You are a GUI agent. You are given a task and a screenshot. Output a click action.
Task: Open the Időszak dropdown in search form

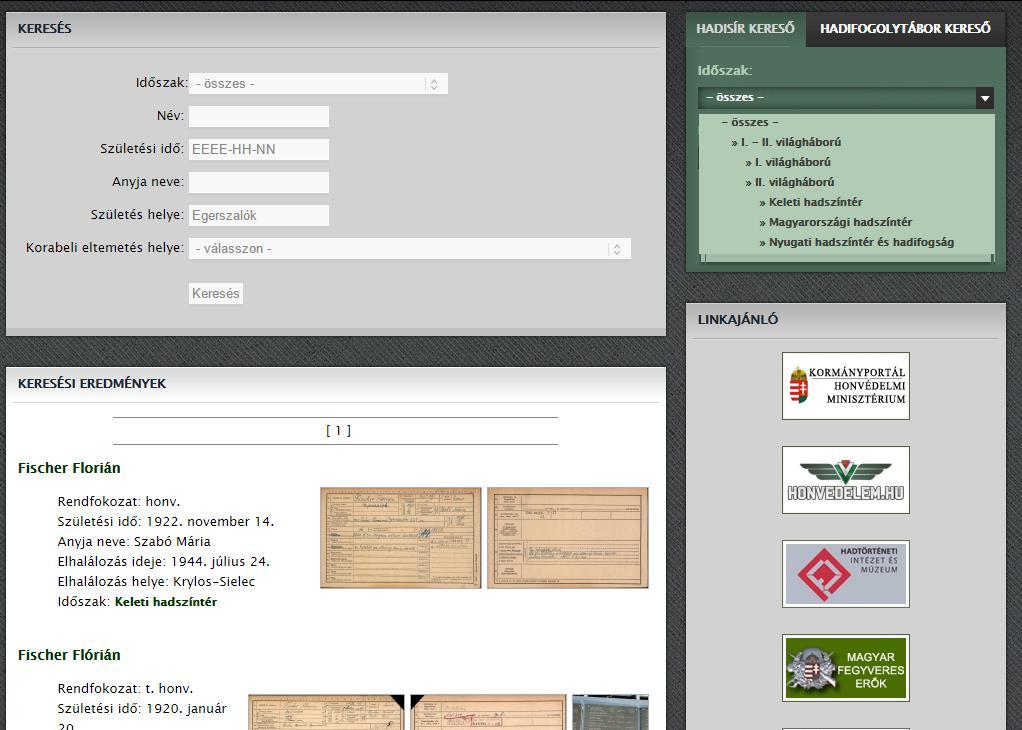tap(318, 83)
